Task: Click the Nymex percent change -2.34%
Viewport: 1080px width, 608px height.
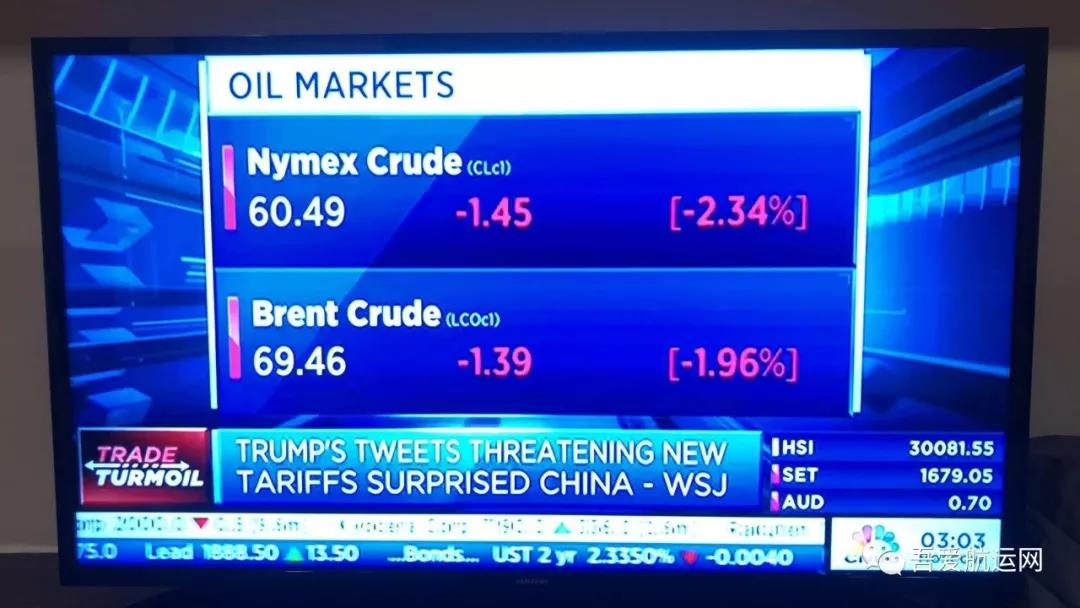Action: (738, 211)
